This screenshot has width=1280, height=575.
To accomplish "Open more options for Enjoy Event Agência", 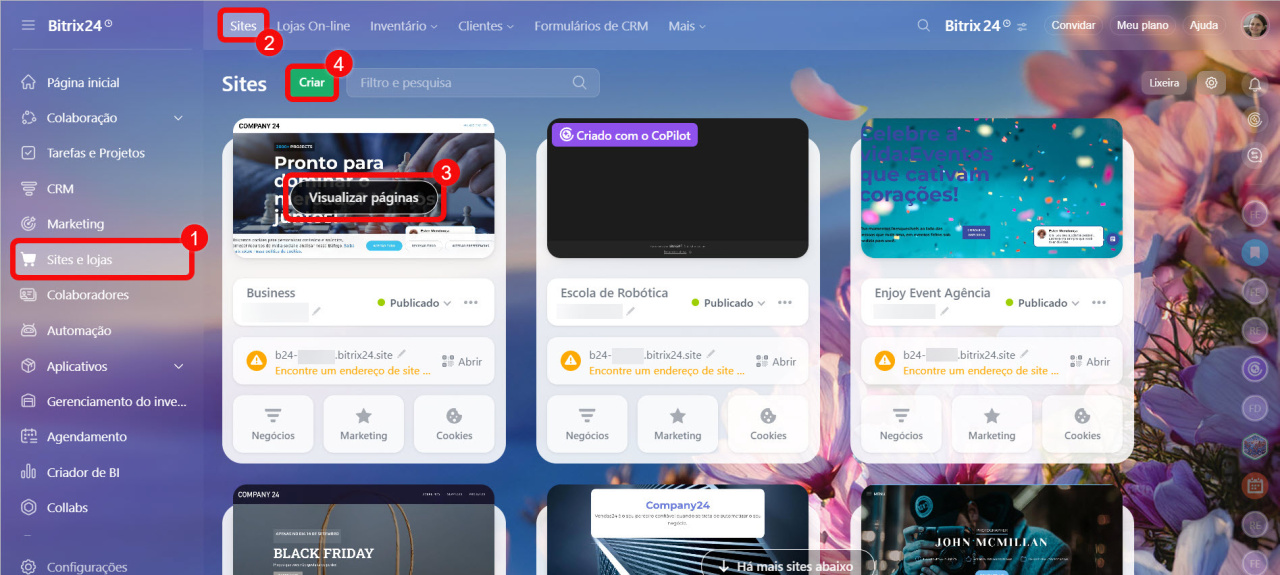I will coord(1099,303).
